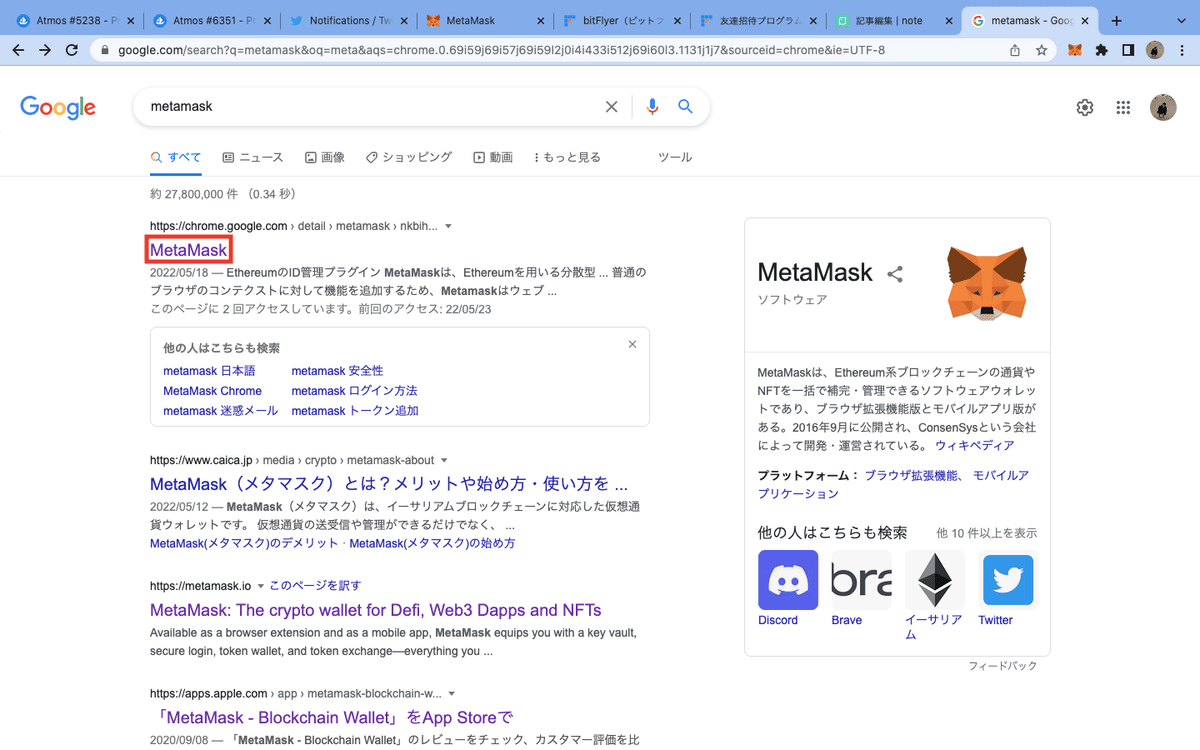
Task: Start voice search with microphone icon
Action: pos(653,106)
